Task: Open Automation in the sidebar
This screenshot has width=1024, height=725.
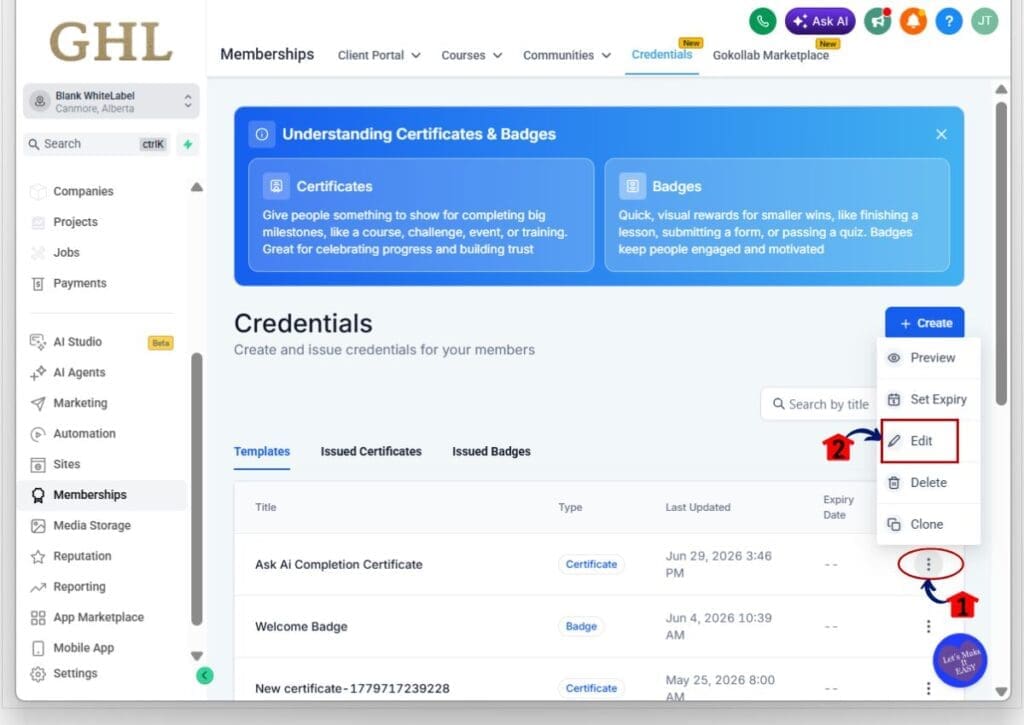Action: pos(84,434)
